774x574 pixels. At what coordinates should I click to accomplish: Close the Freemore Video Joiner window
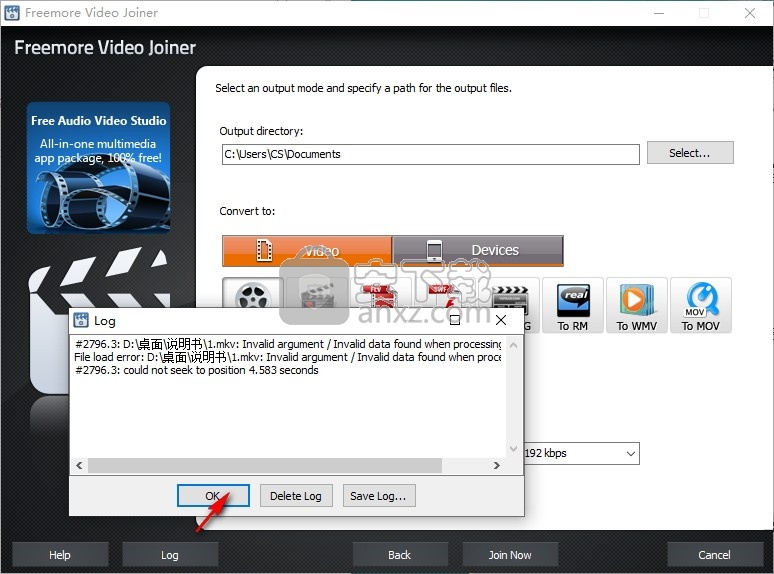750,13
